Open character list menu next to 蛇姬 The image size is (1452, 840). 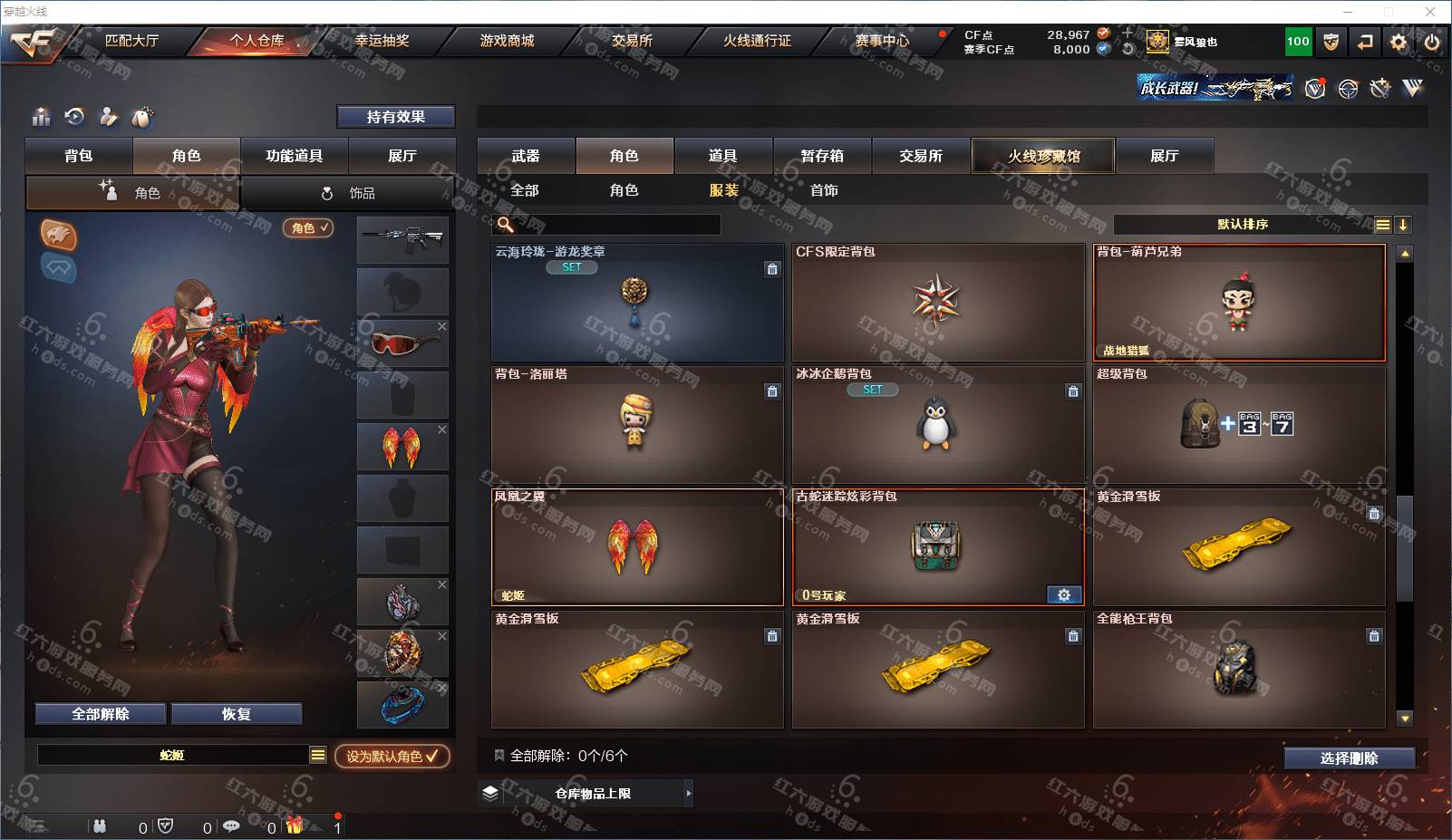[317, 755]
